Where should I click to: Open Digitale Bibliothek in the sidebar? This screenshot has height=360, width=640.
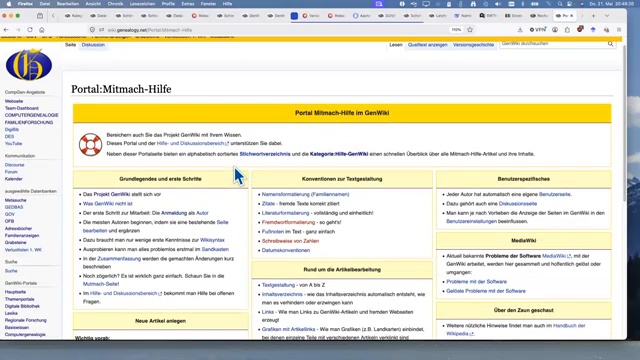(x=22, y=306)
